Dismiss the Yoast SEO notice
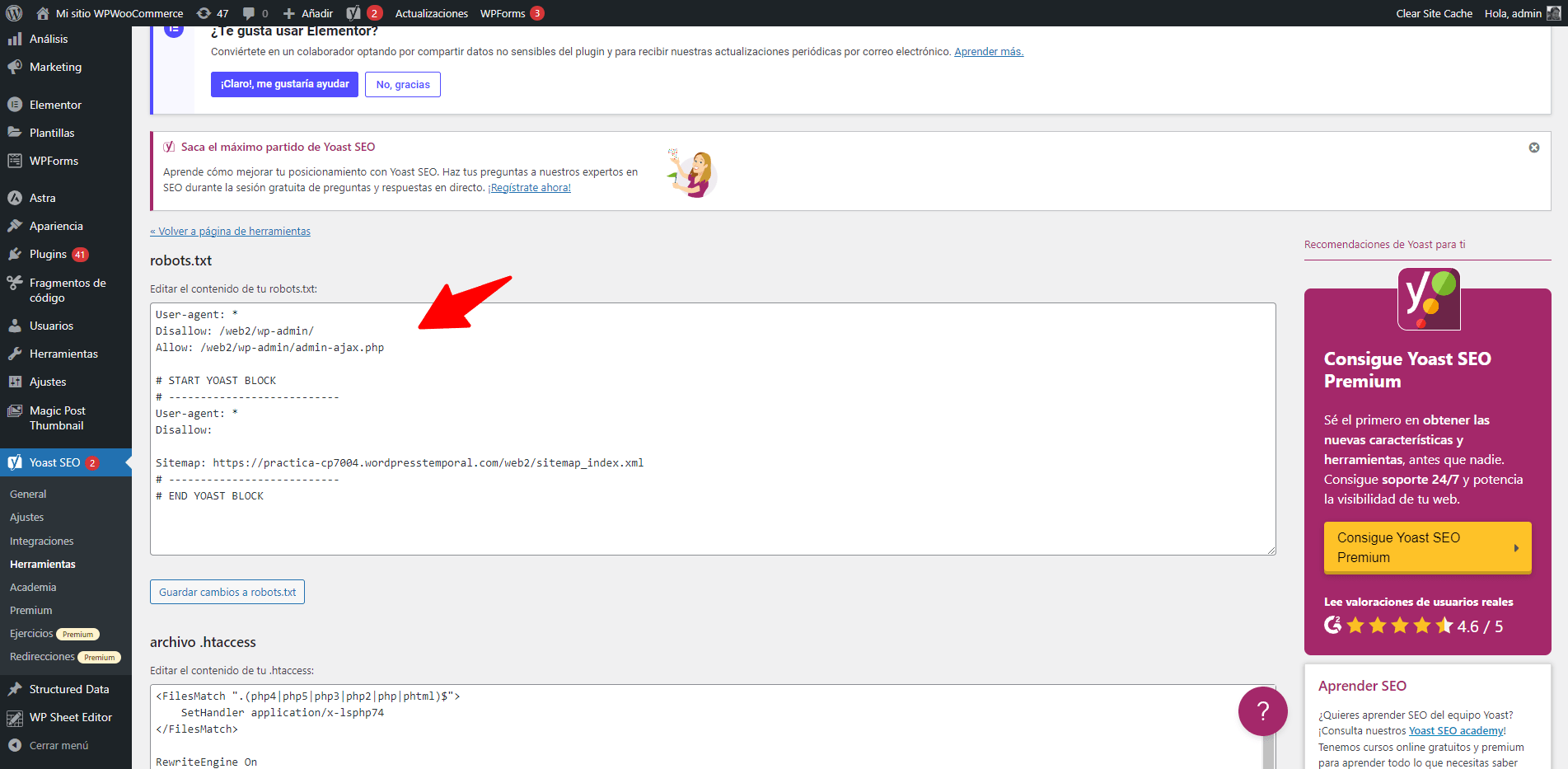 click(1534, 148)
